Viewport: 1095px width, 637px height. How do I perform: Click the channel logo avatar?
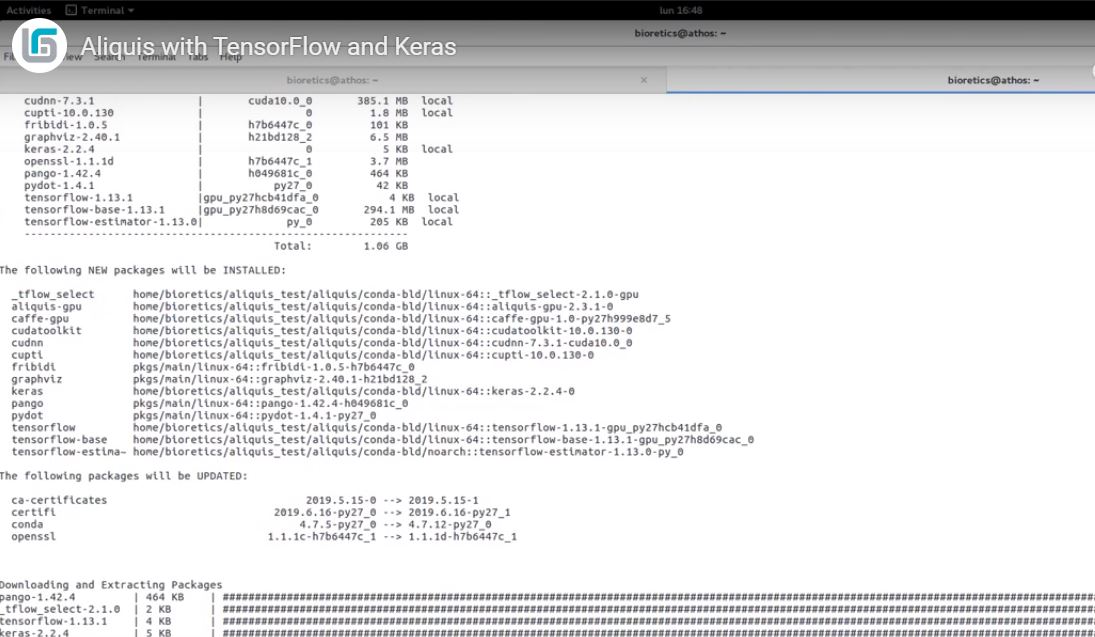point(40,46)
